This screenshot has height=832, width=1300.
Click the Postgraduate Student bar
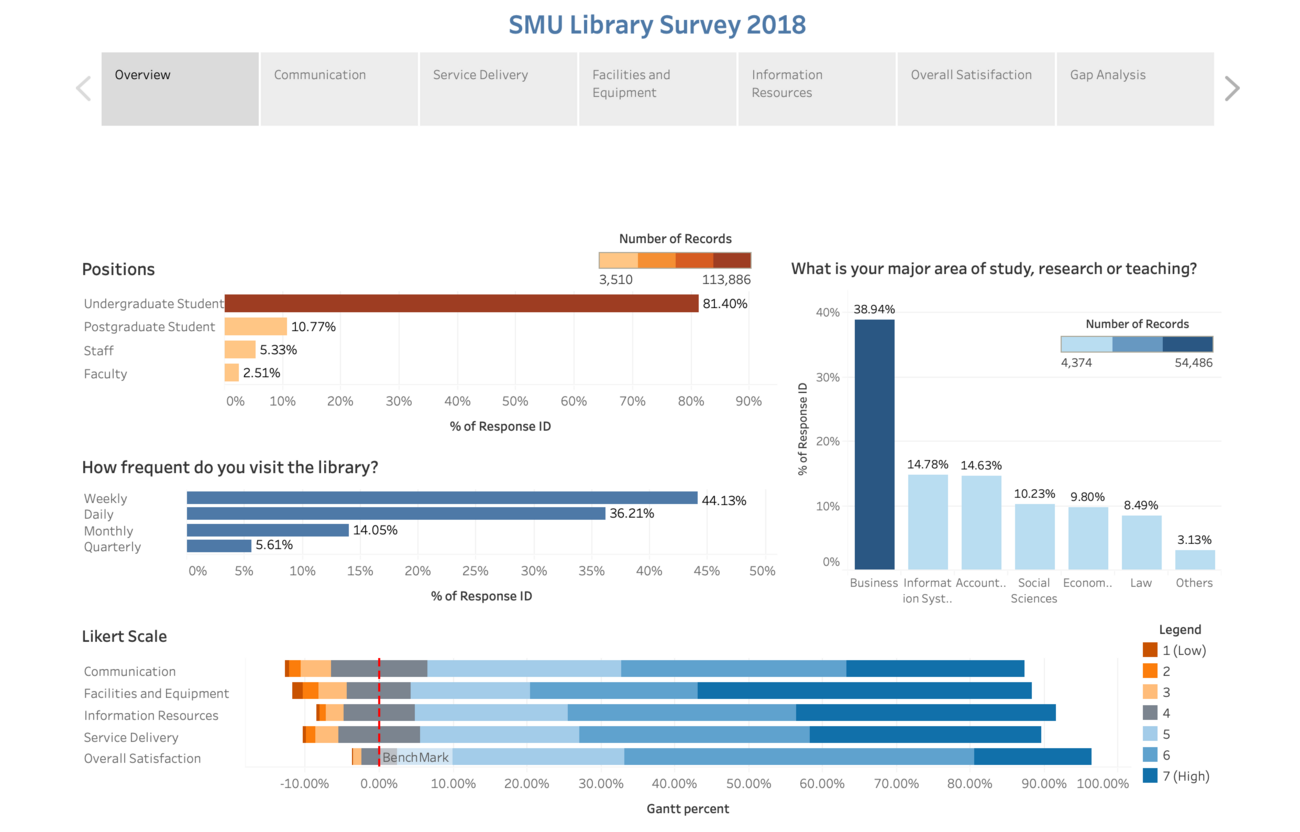tap(256, 326)
